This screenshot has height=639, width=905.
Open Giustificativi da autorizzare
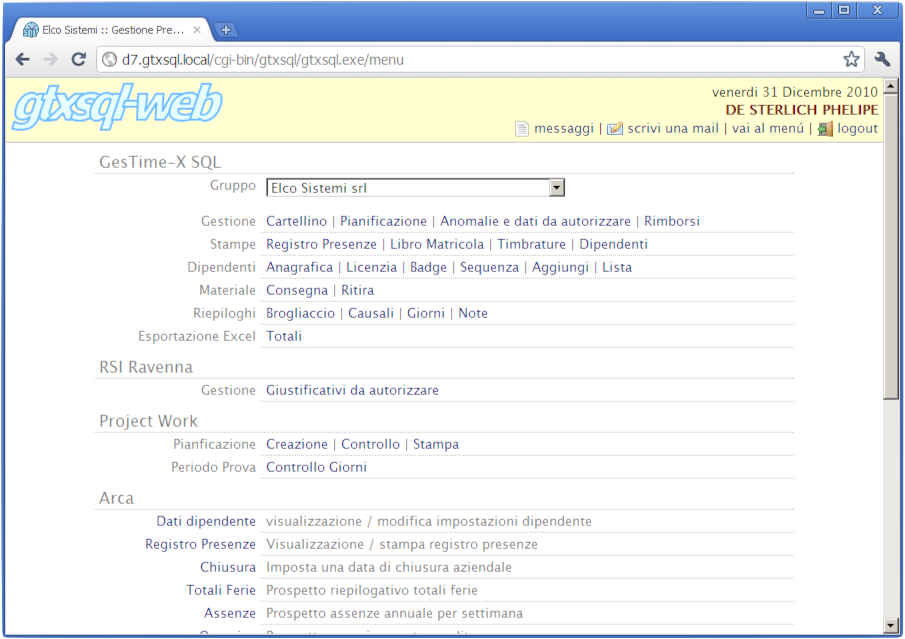coord(352,390)
